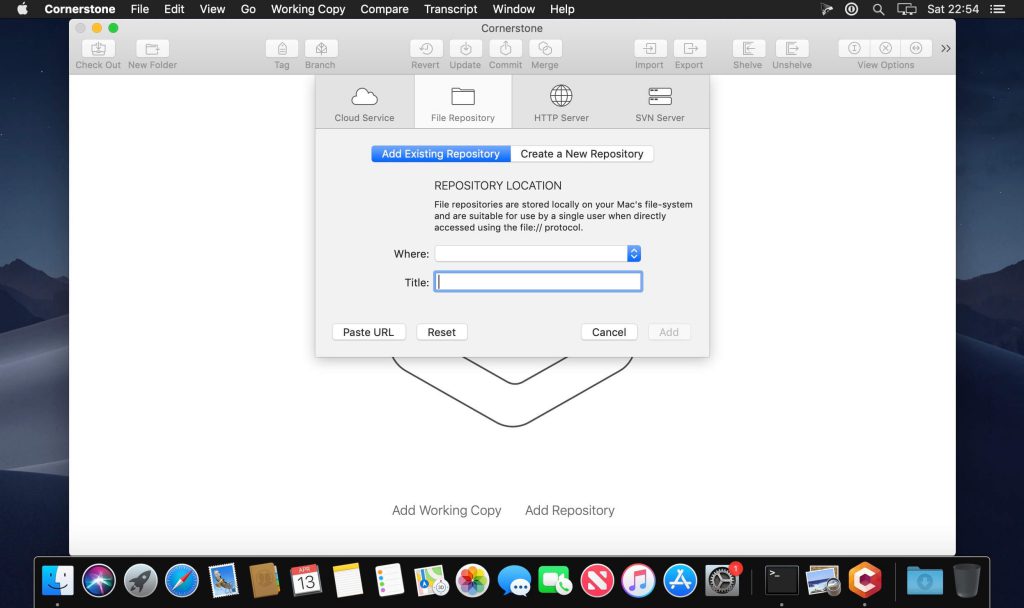The height and width of the screenshot is (608, 1024).
Task: Cancel the repository dialog
Action: point(608,332)
